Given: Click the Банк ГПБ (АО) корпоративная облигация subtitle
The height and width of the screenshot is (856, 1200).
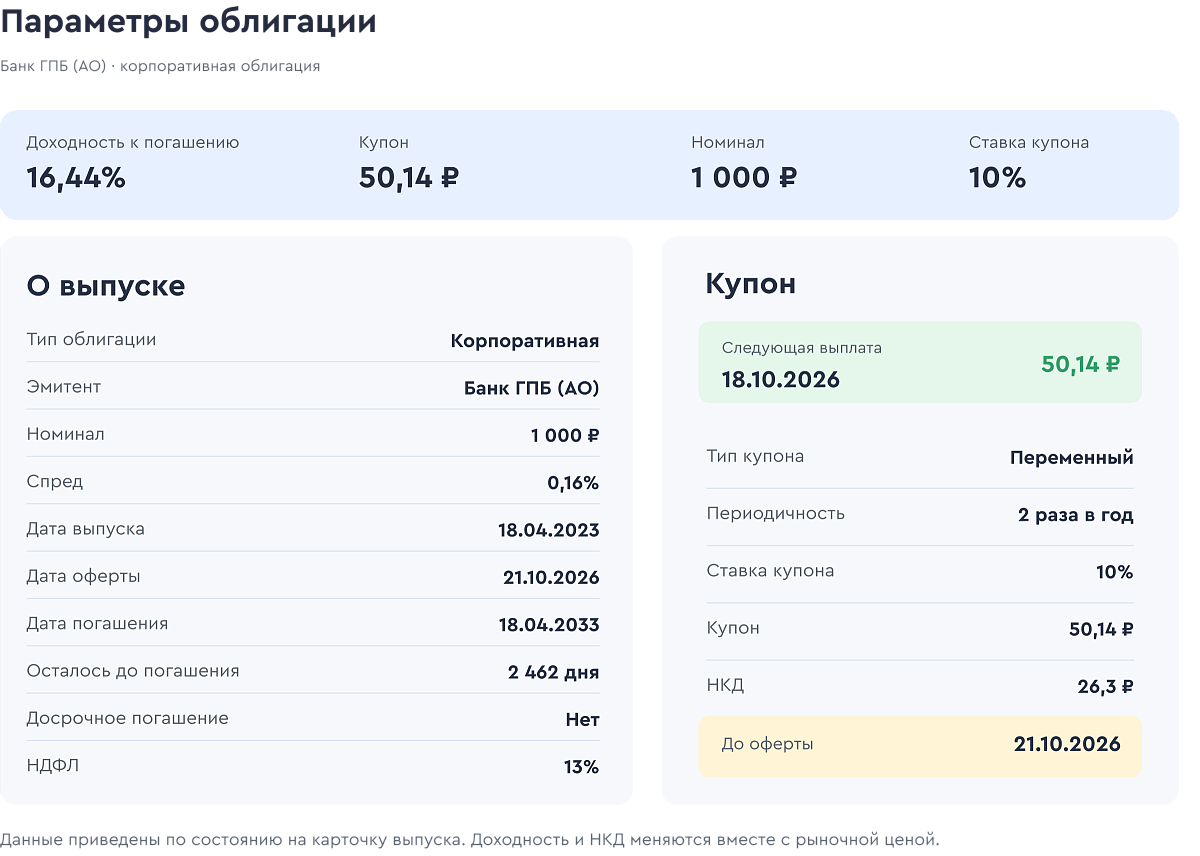Looking at the screenshot, I should [x=160, y=66].
